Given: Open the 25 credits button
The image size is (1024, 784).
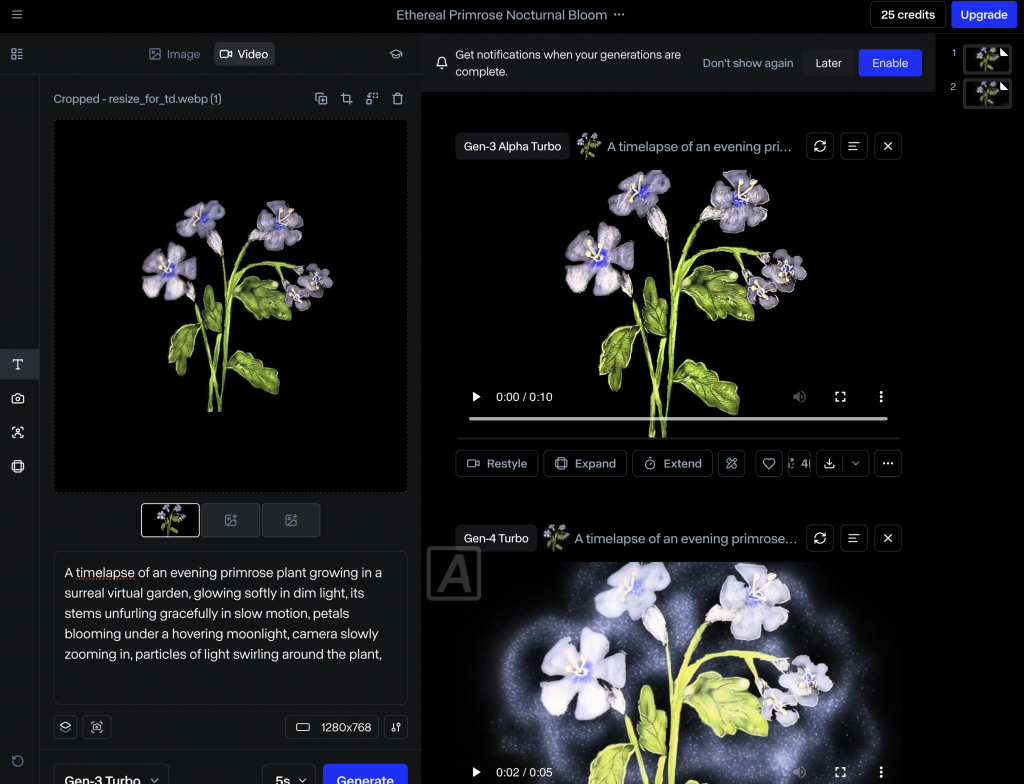Looking at the screenshot, I should click(908, 14).
